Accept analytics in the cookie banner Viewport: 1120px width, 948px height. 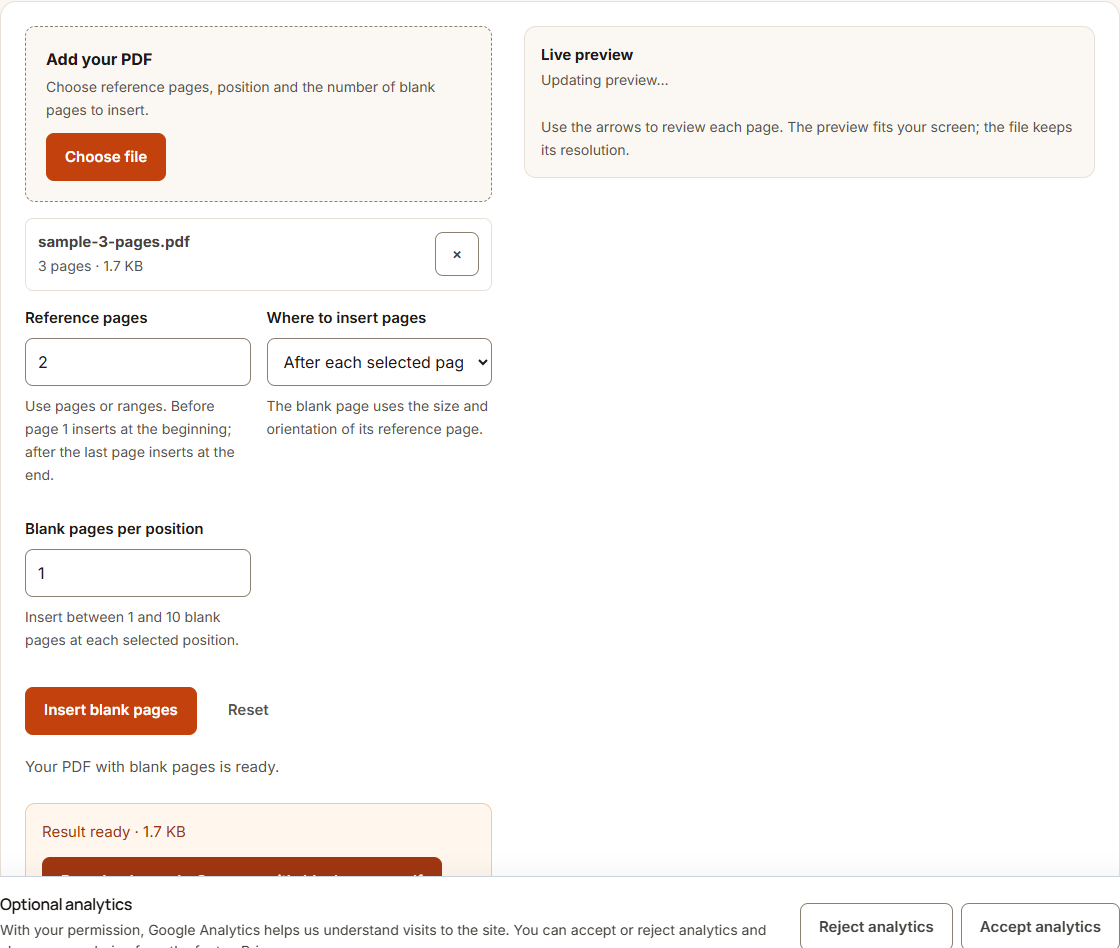[1040, 927]
